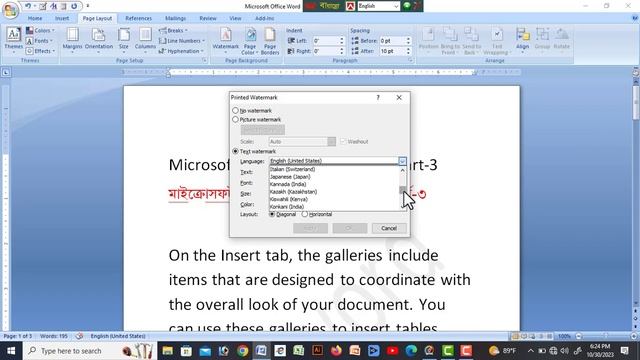The width and height of the screenshot is (640, 360).
Task: Click Undo in Quick Access Toolbar
Action: (x=28, y=6)
